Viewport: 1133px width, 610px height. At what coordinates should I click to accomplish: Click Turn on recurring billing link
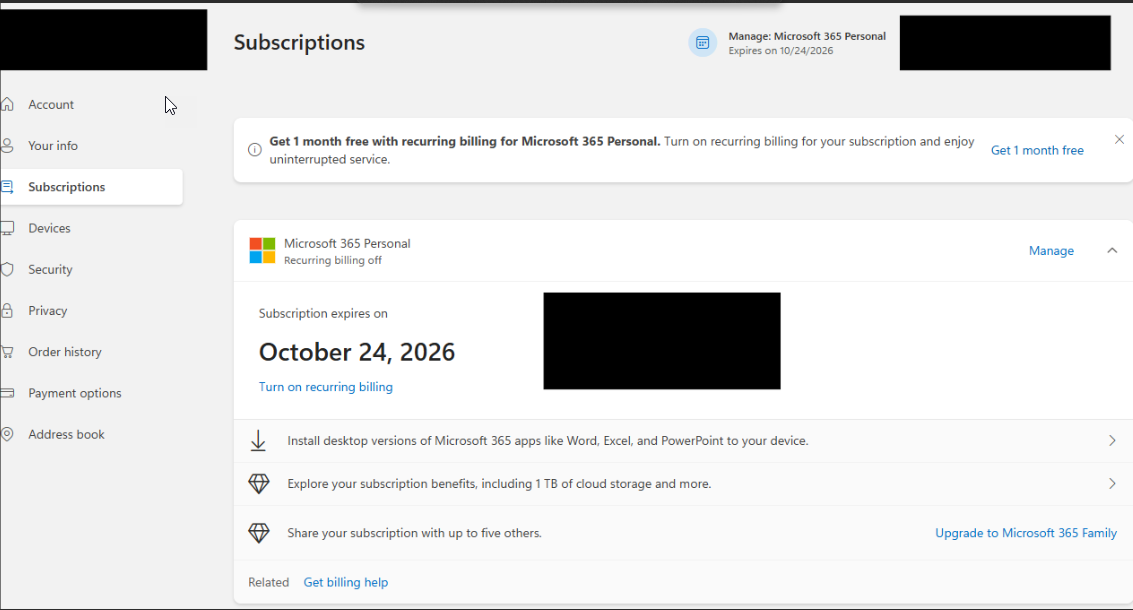326,387
